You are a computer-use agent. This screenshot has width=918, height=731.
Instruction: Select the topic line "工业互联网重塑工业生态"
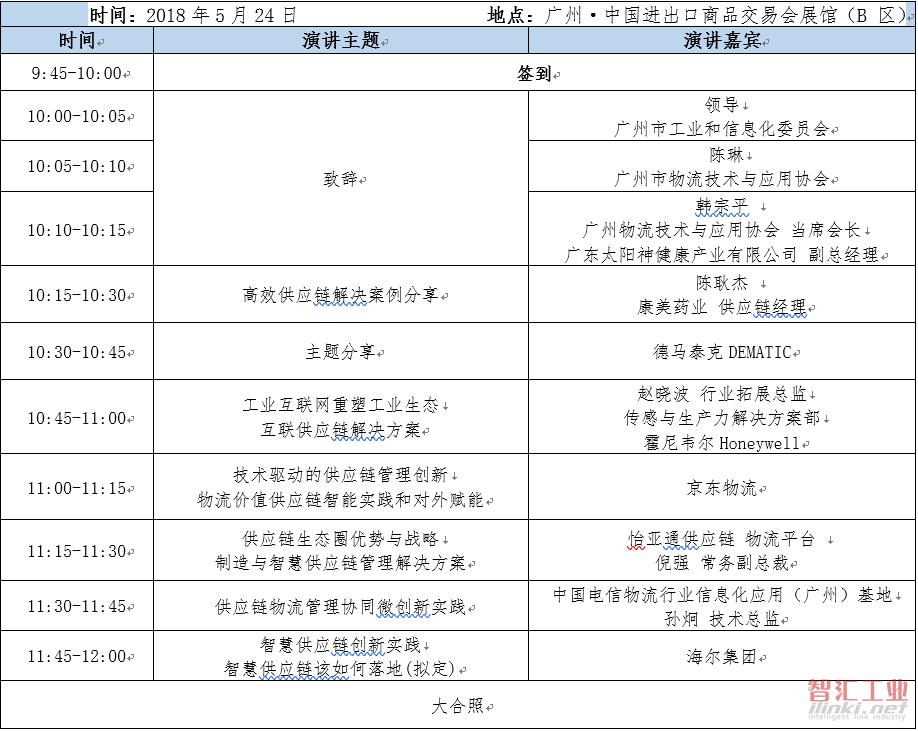pyautogui.click(x=341, y=405)
